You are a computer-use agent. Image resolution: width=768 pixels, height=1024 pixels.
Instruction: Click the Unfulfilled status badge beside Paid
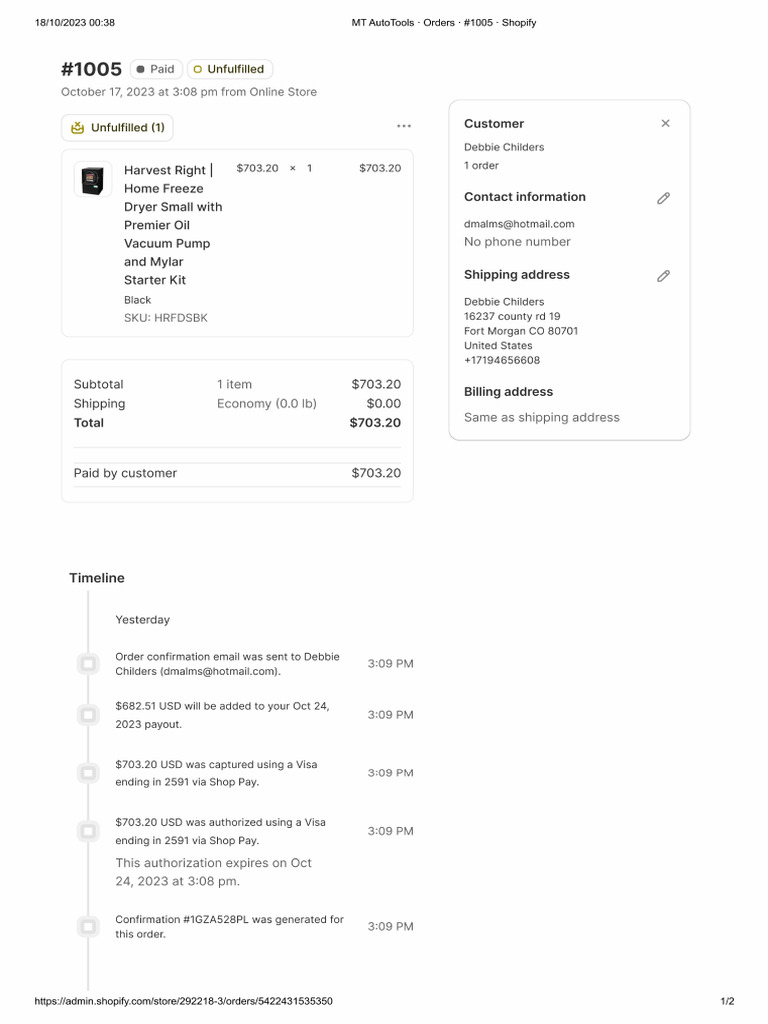(x=229, y=69)
